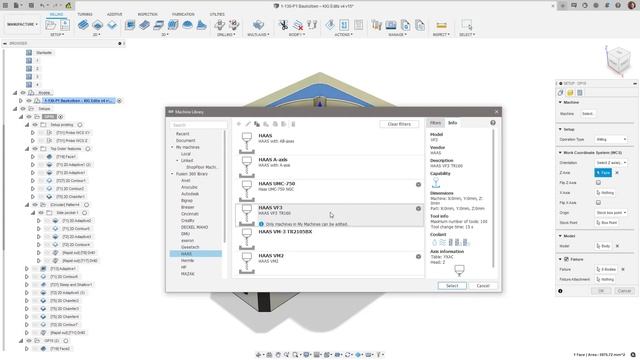The width and height of the screenshot is (640, 360).
Task: Open the DRILLING group dropdown
Action: tap(226, 35)
